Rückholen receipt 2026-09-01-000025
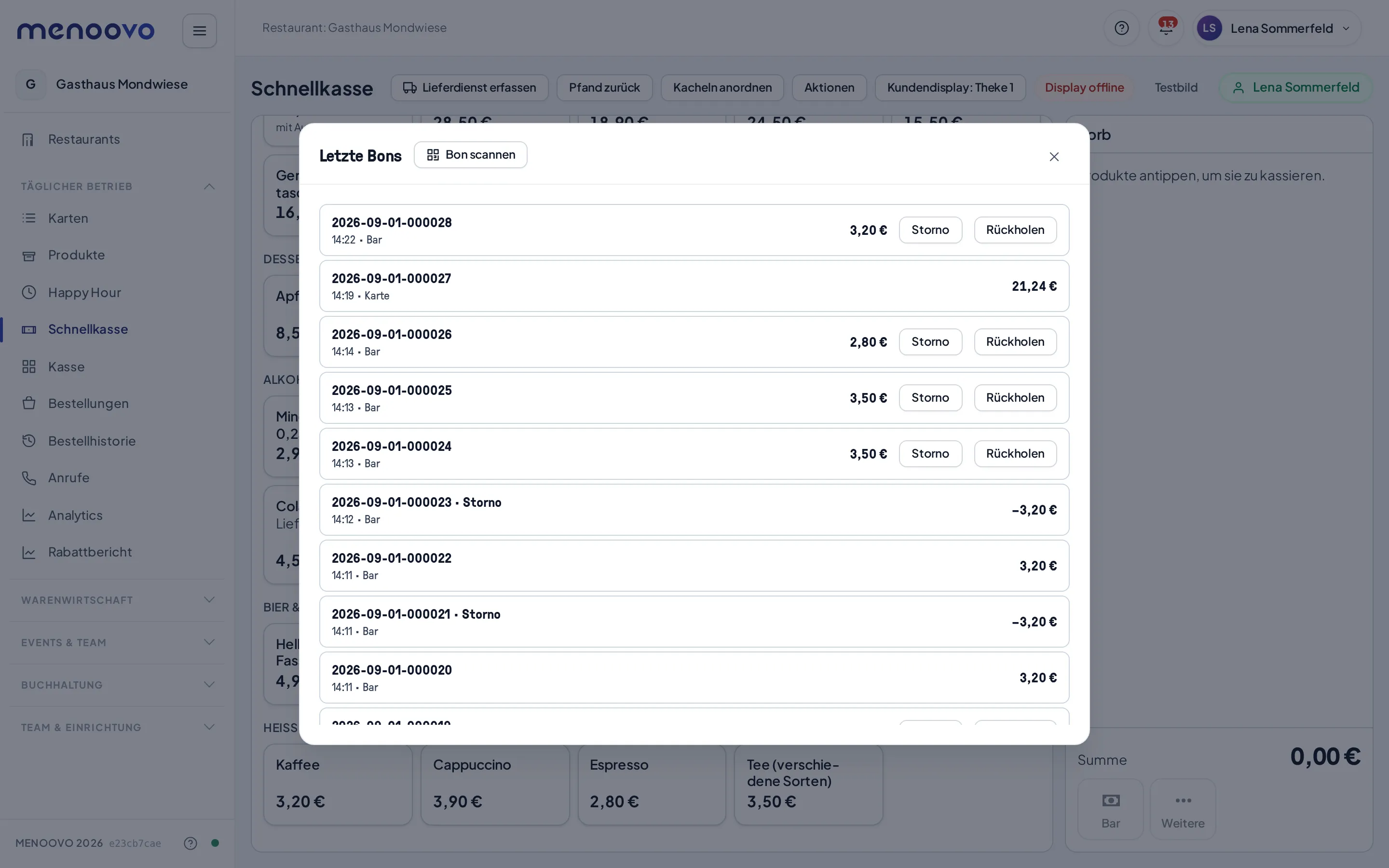 click(x=1015, y=398)
